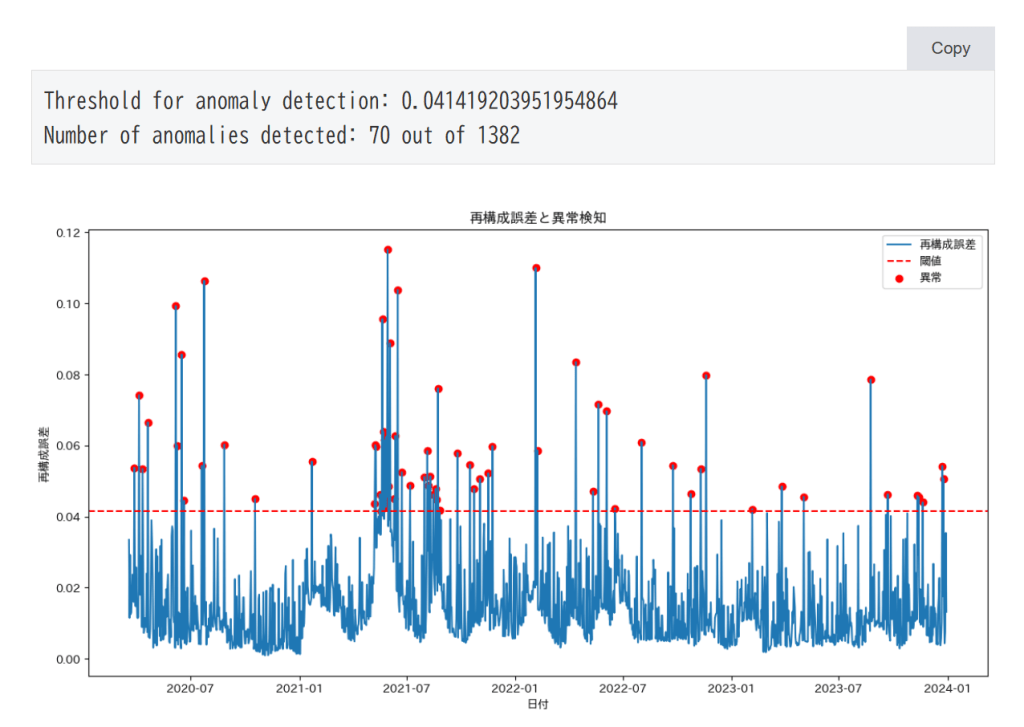The width and height of the screenshot is (1024, 727).
Task: Click the x-axis label 日付
Action: (537, 705)
